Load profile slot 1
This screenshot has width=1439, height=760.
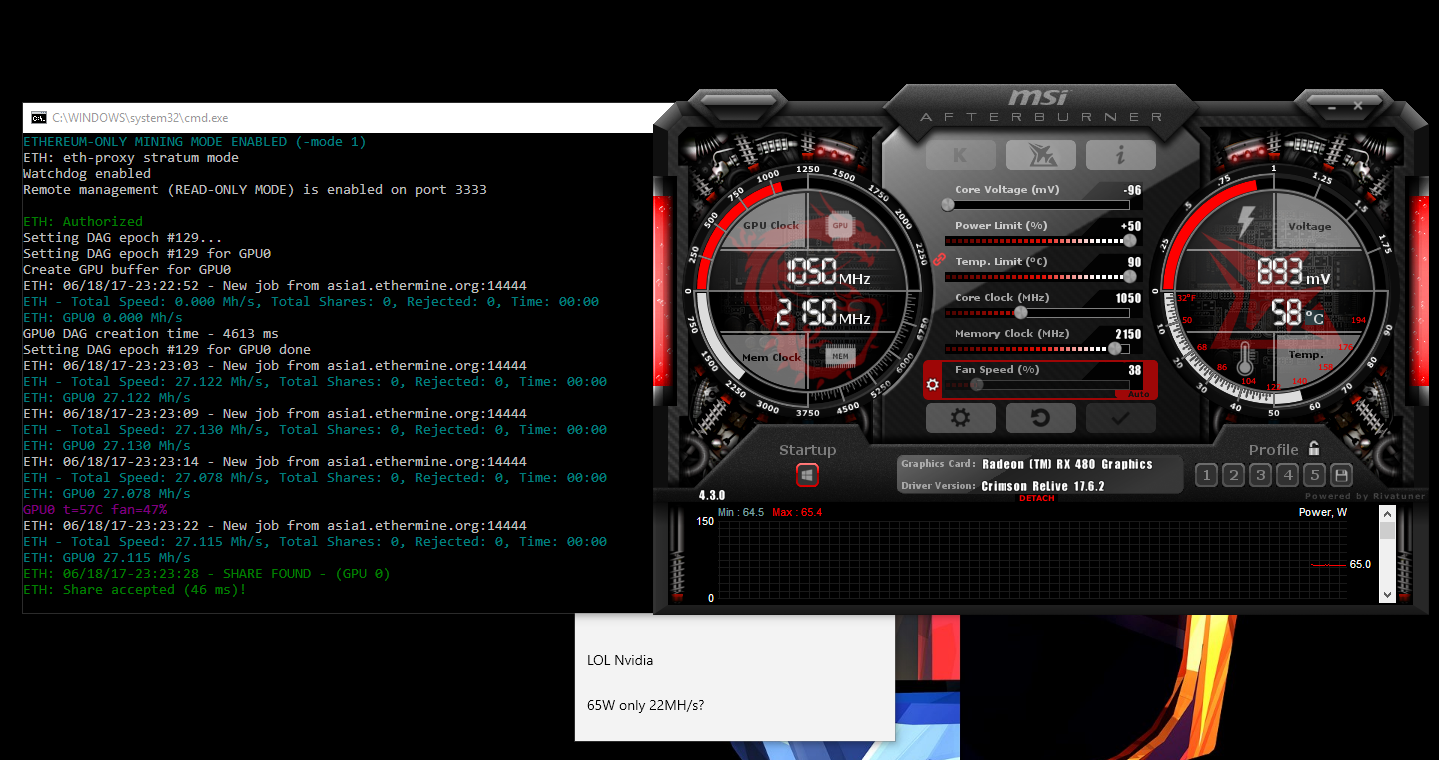pyautogui.click(x=1206, y=475)
